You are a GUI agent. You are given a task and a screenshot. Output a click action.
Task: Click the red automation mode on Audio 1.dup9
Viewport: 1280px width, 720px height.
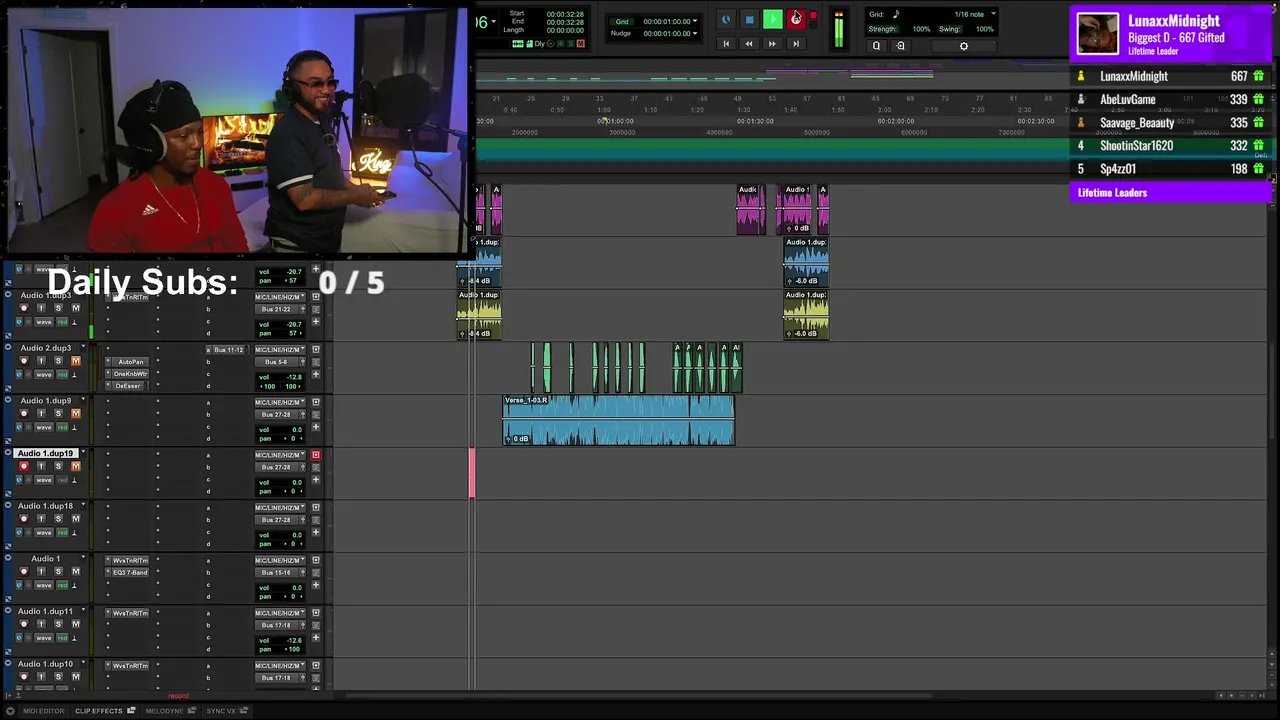tap(62, 427)
